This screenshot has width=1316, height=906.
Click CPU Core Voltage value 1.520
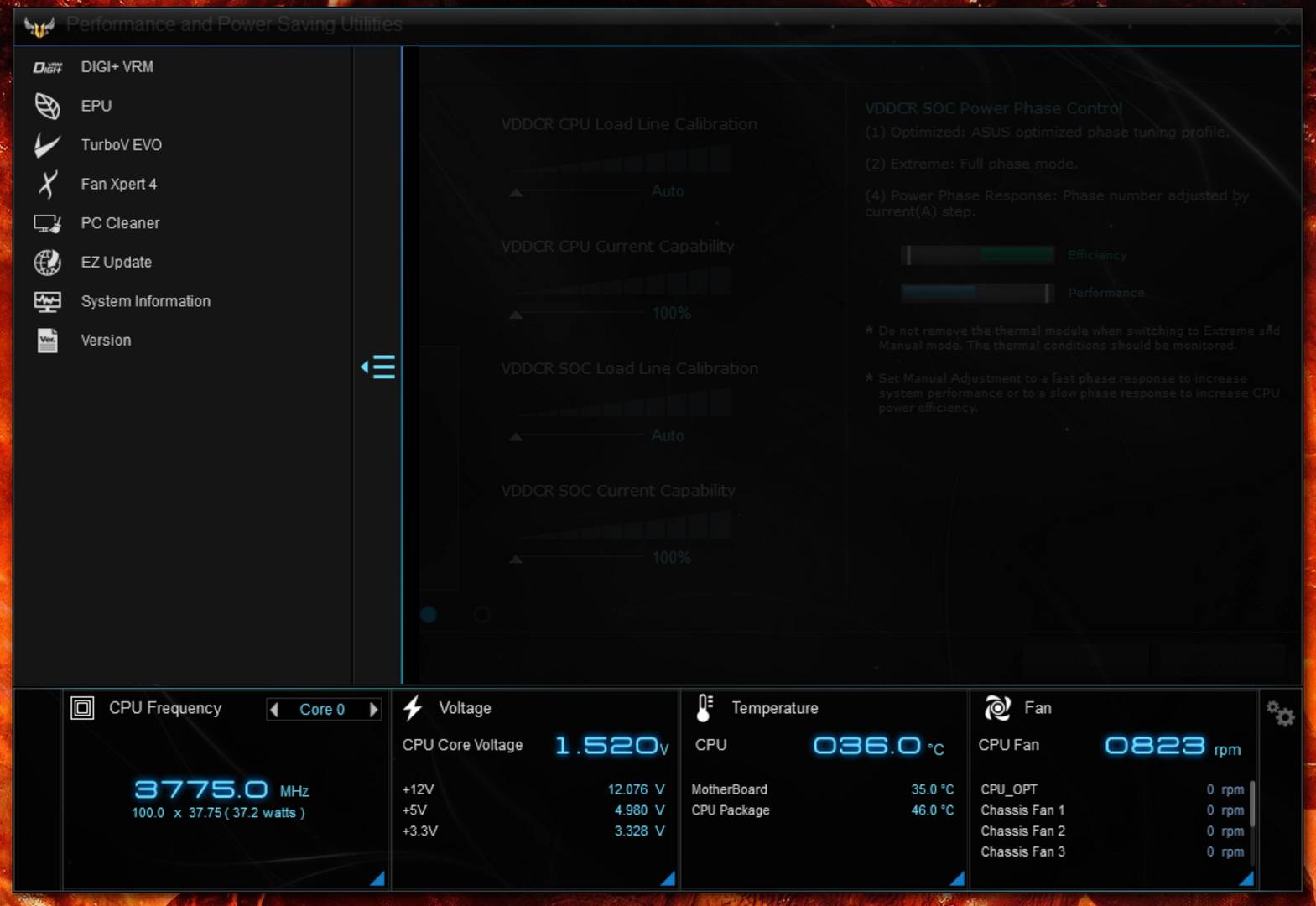(611, 746)
